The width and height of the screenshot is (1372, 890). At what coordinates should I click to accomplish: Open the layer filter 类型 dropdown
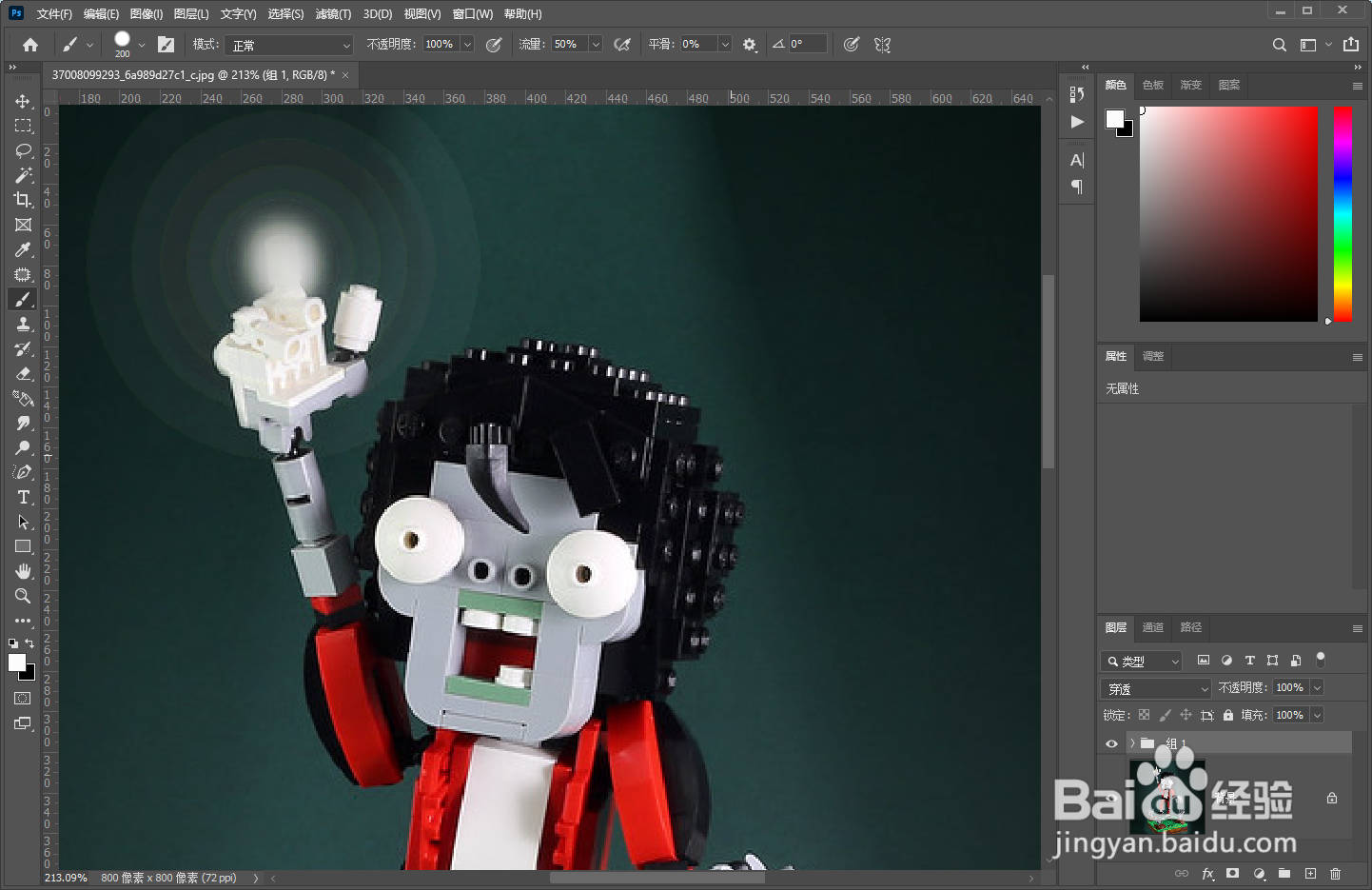(x=1142, y=661)
